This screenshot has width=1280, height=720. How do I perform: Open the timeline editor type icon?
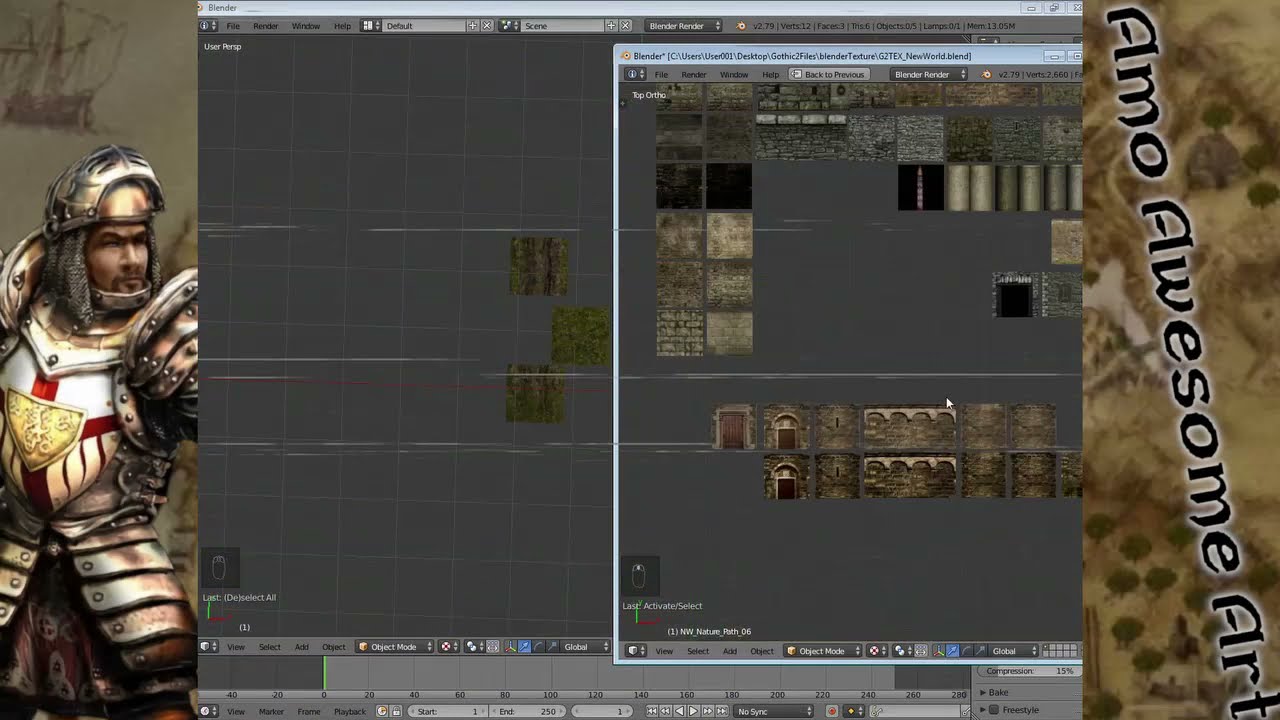click(207, 712)
